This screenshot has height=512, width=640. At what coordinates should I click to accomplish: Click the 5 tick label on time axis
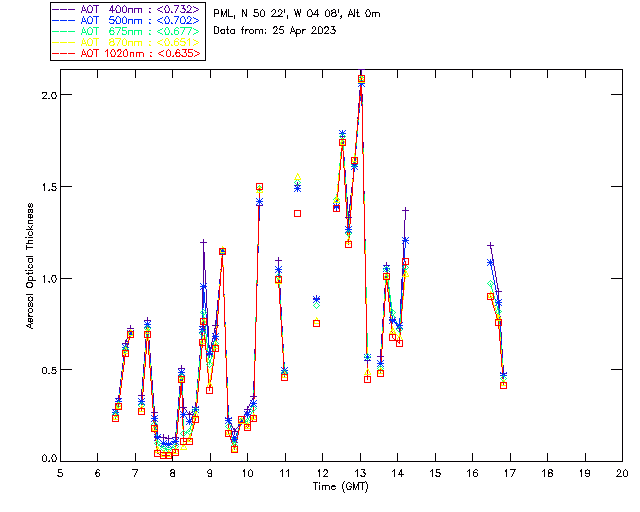click(60, 473)
